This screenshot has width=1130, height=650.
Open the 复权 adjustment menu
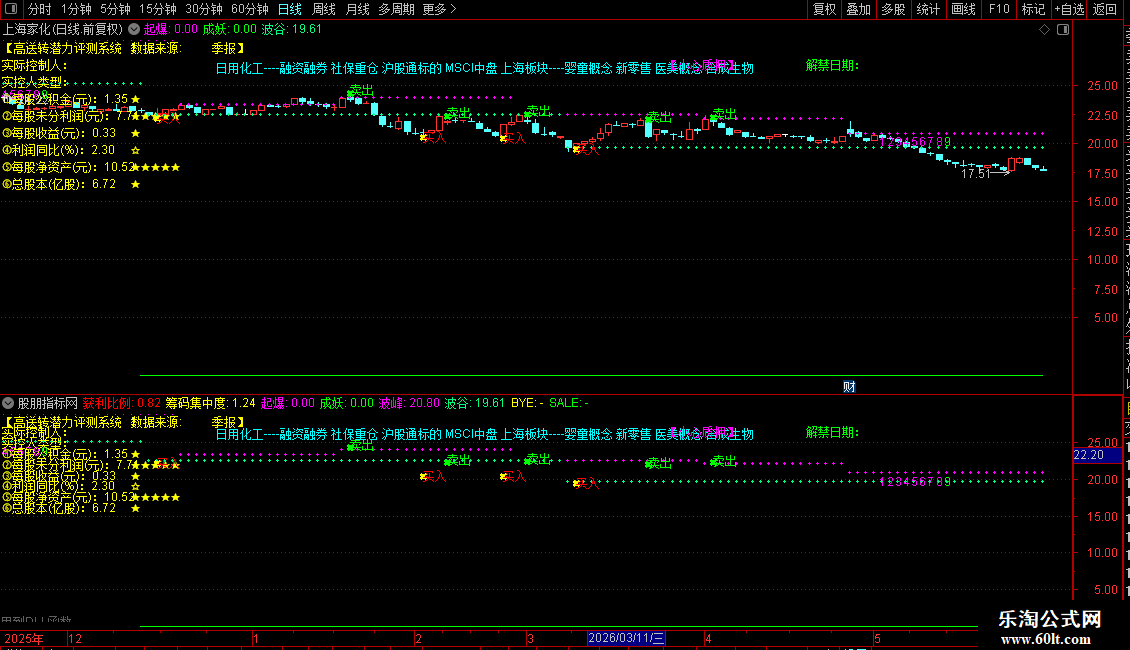(x=824, y=9)
